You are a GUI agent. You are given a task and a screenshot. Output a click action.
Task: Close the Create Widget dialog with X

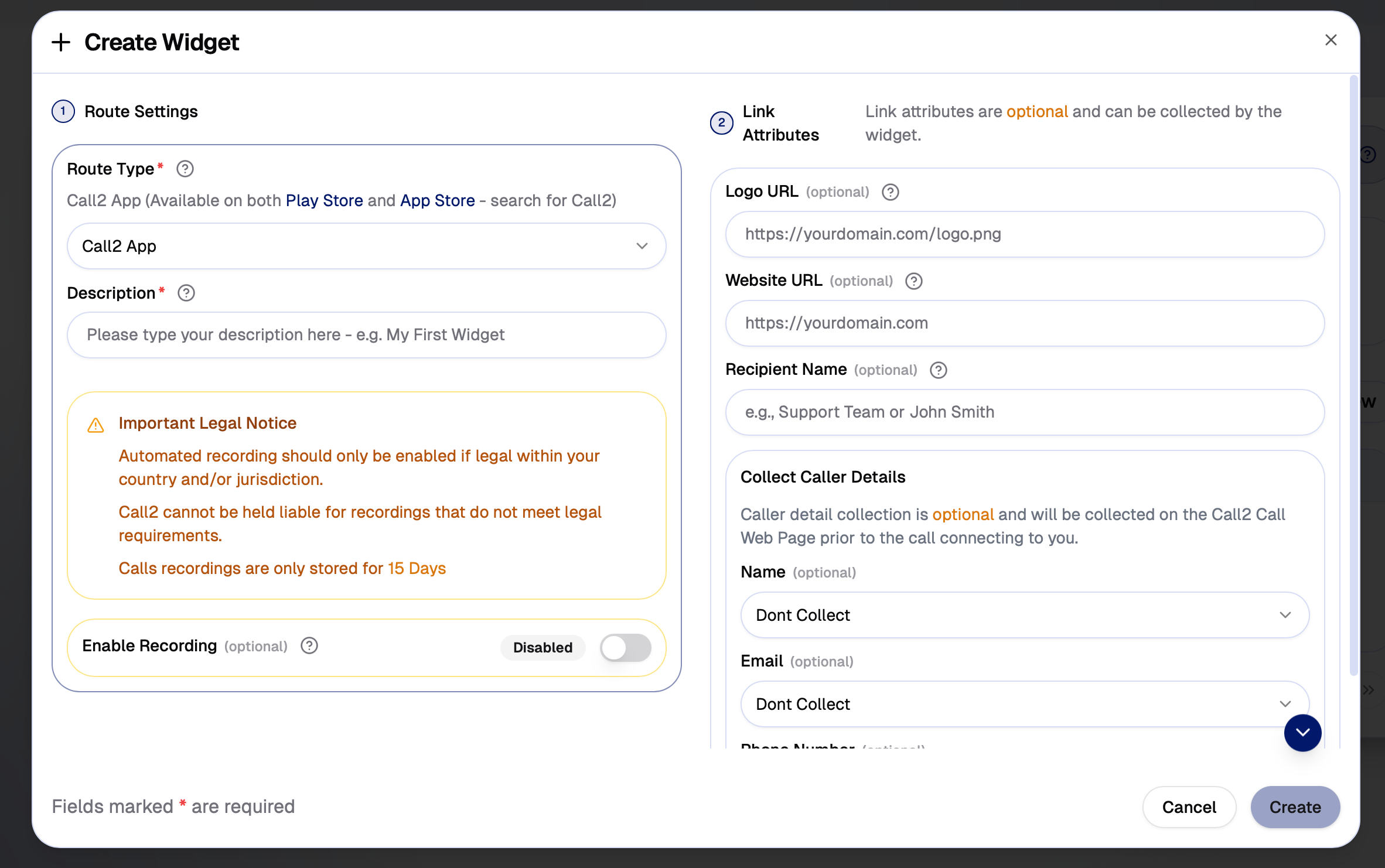click(x=1331, y=40)
